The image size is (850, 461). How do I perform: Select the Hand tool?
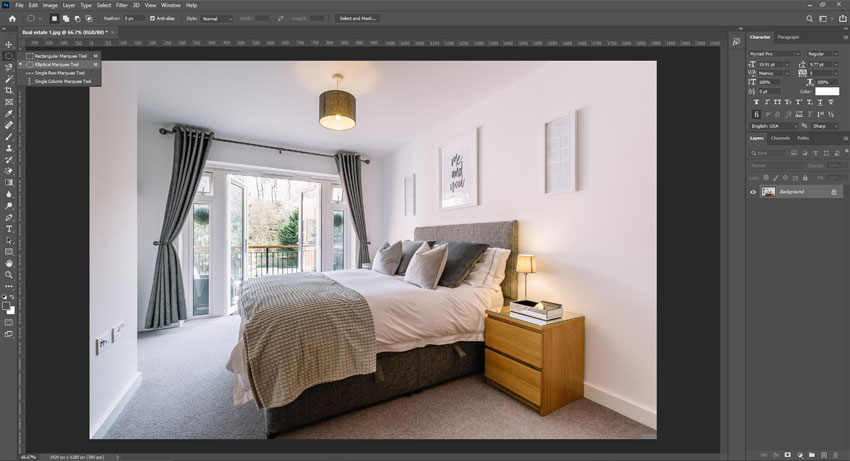[9, 263]
